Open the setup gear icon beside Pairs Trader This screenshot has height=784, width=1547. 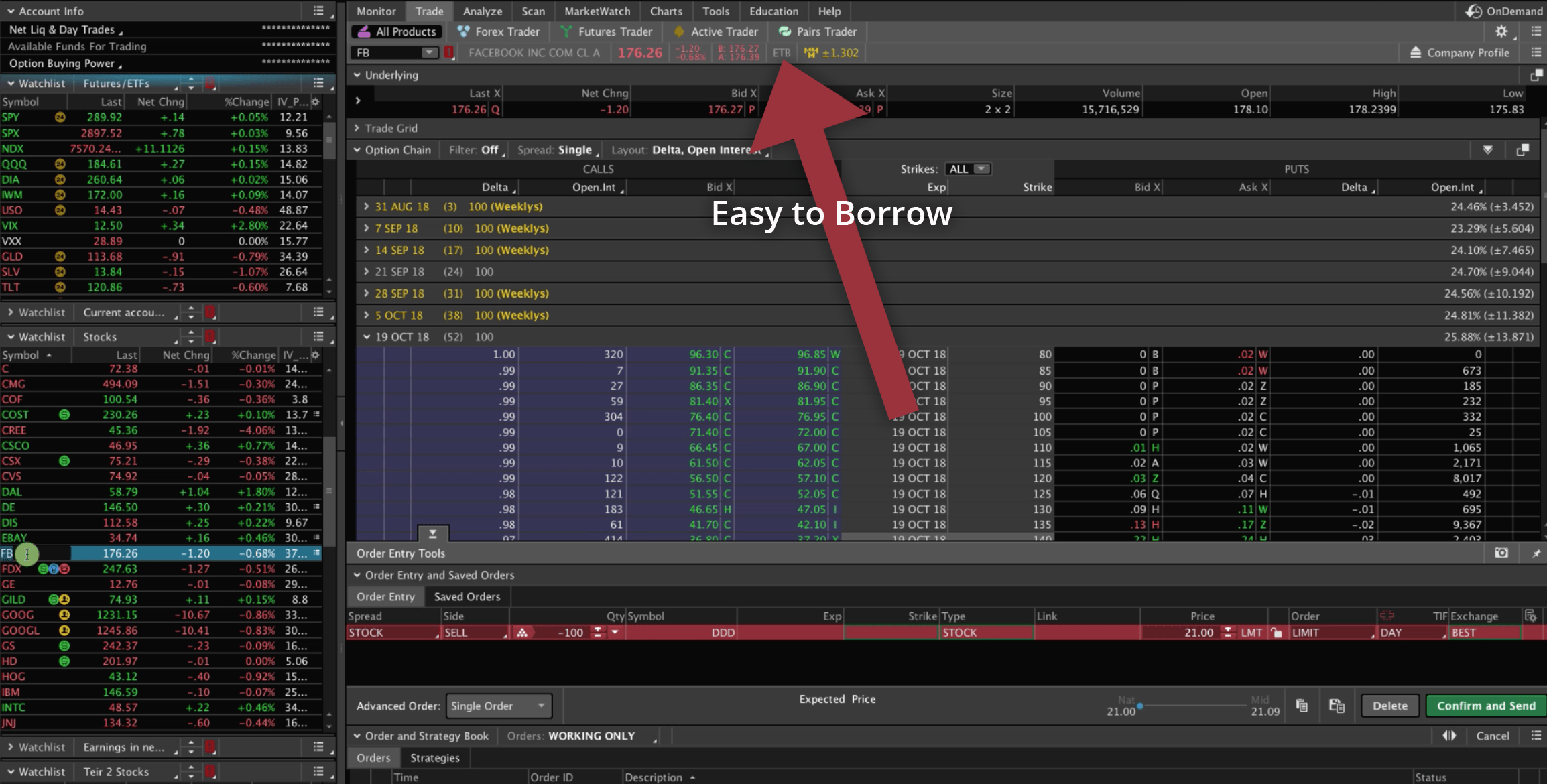(x=1501, y=31)
